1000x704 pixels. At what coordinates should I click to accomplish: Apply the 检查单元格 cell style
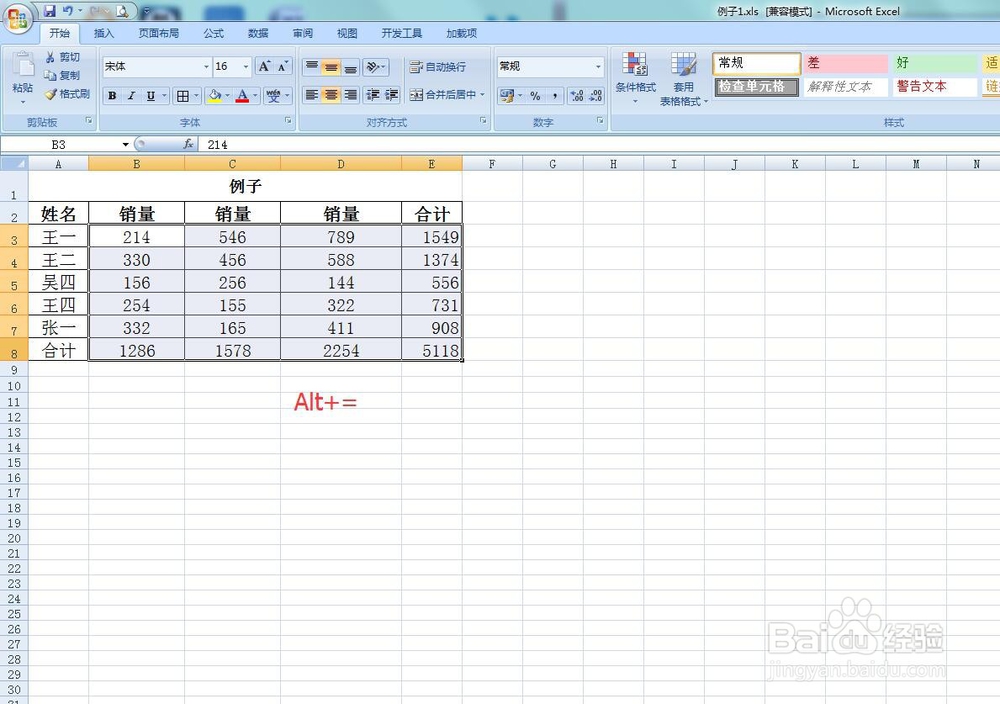click(756, 87)
